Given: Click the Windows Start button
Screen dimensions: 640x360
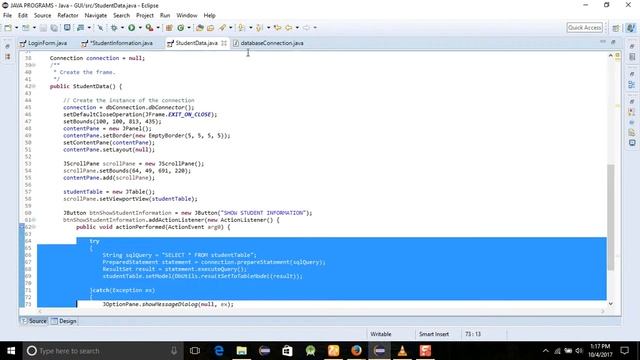Looking at the screenshot, I should click(x=11, y=351).
